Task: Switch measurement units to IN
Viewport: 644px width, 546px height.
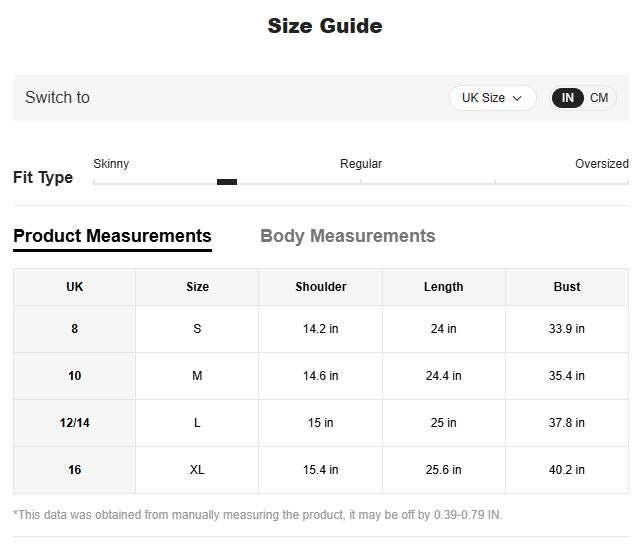Action: (x=568, y=98)
